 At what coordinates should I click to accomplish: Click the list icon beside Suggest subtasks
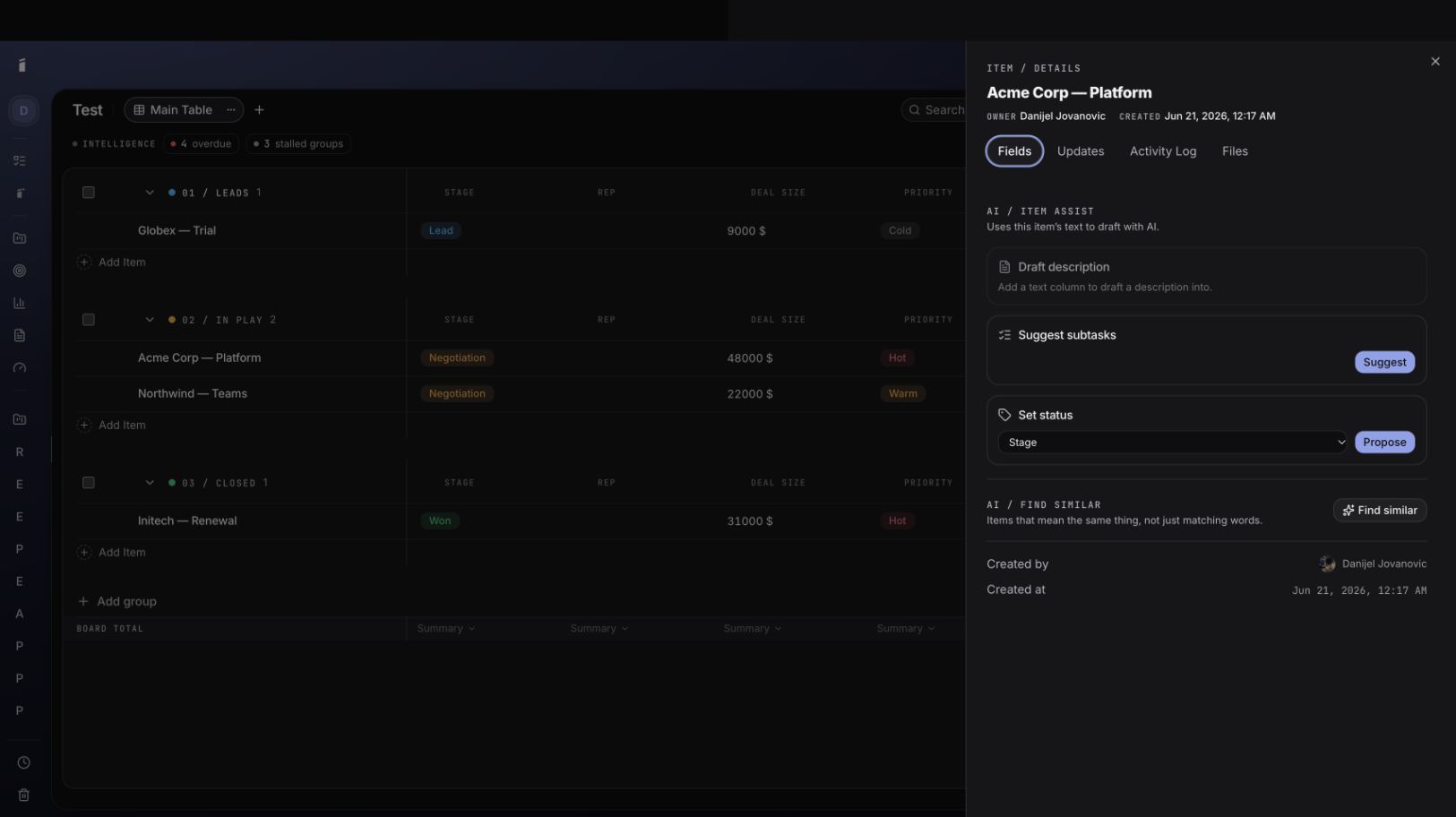pos(1004,335)
